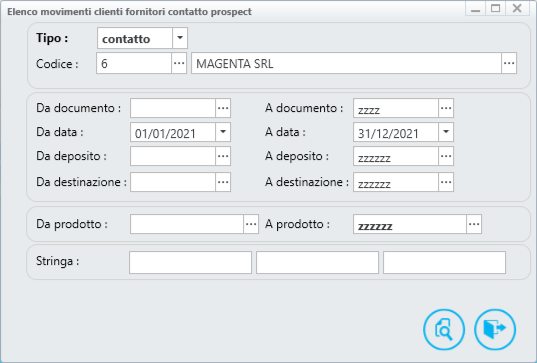Expand the Tipo contatto dropdown
537x363 pixels.
pyautogui.click(x=180, y=38)
